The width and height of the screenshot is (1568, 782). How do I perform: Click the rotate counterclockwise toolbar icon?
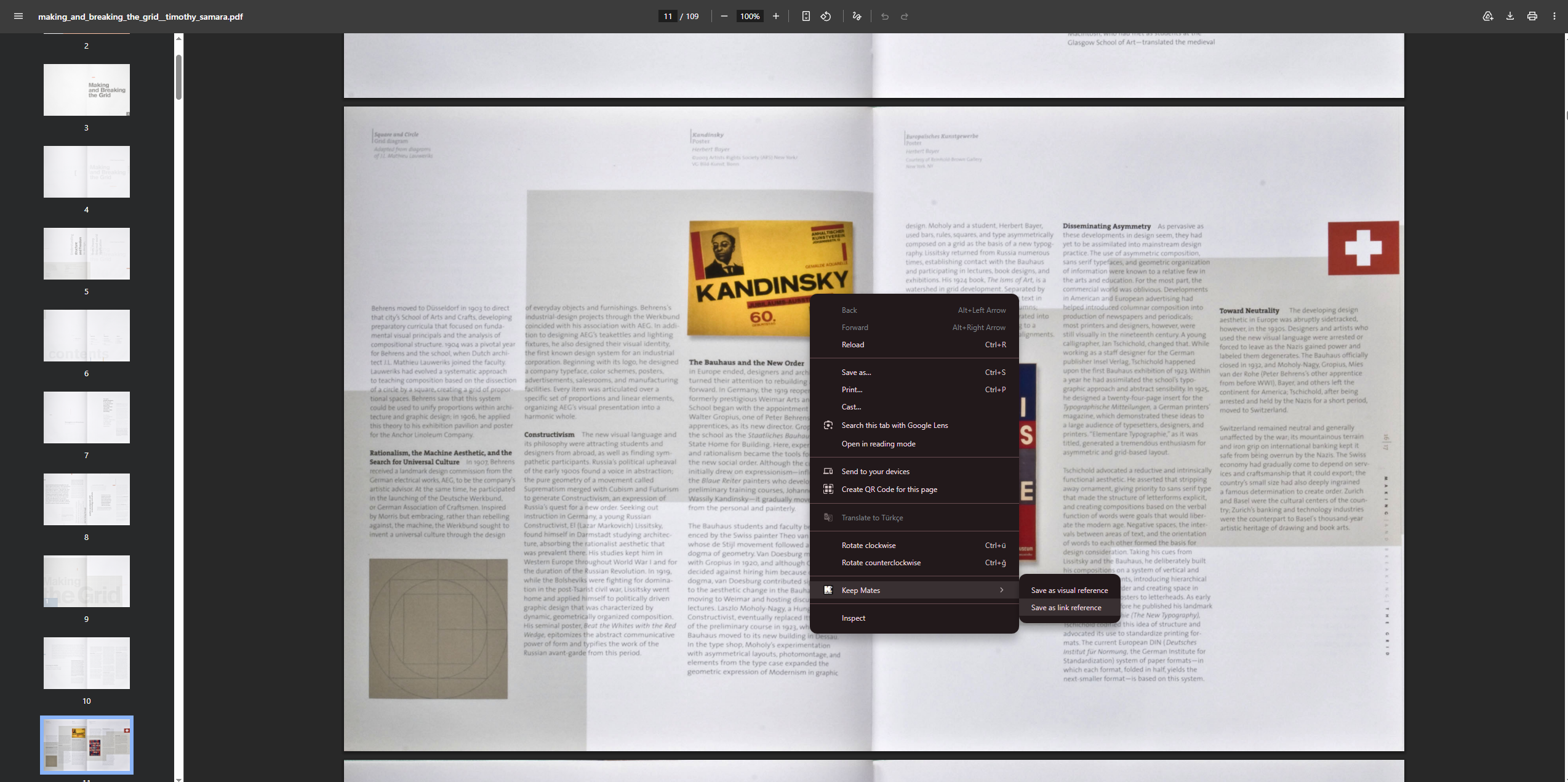click(826, 17)
